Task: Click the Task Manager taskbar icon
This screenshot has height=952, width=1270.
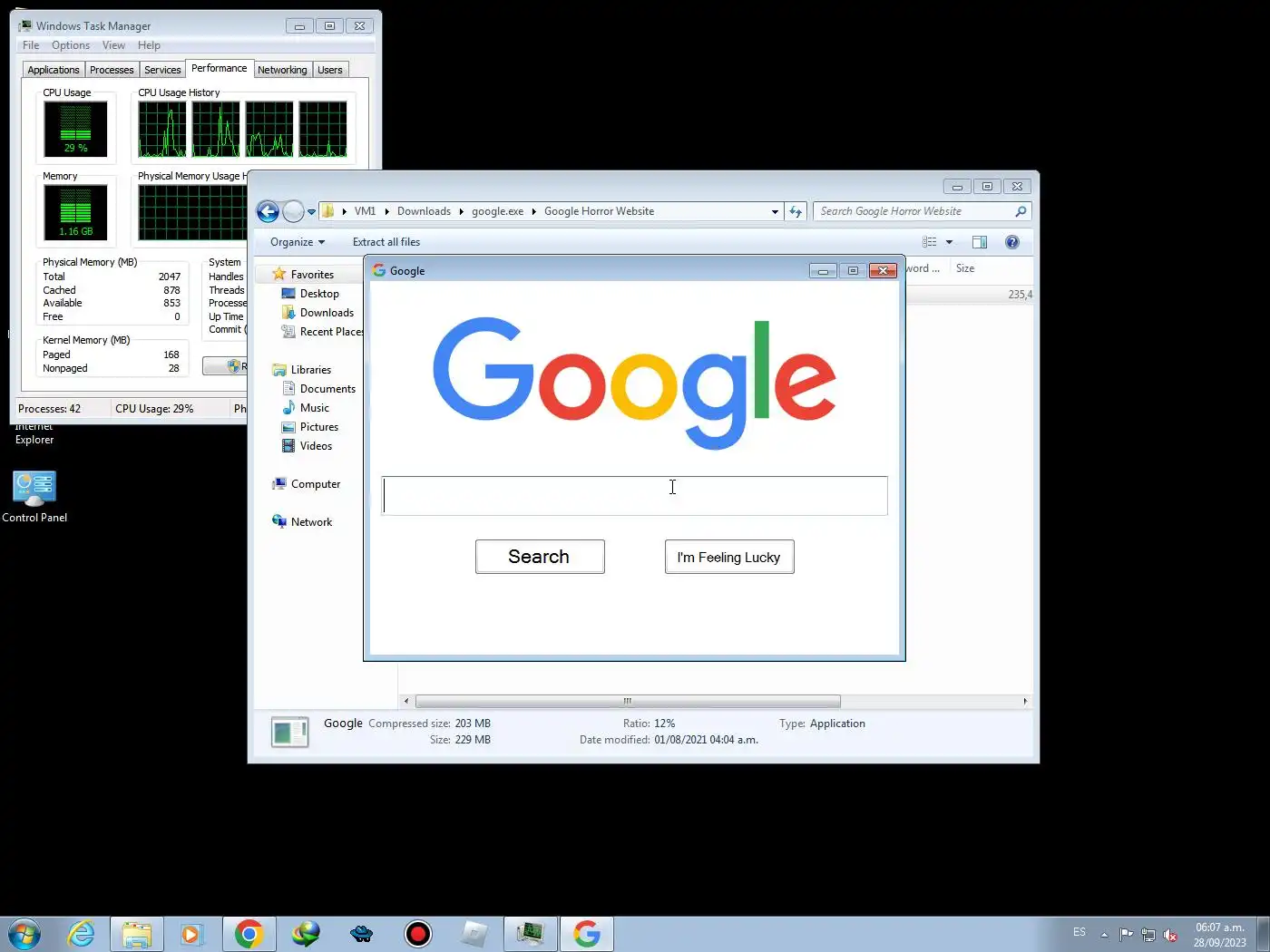Action: (x=531, y=934)
